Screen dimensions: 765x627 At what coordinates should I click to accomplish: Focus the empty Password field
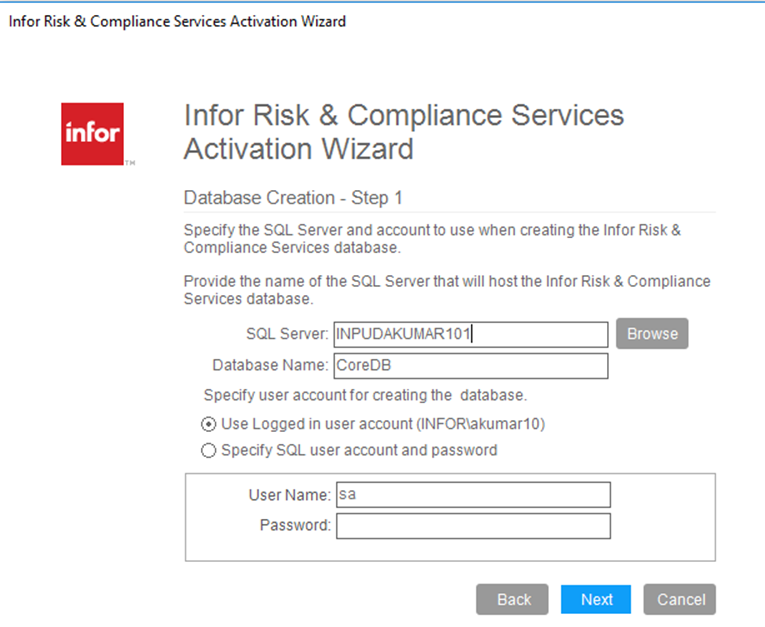(472, 526)
